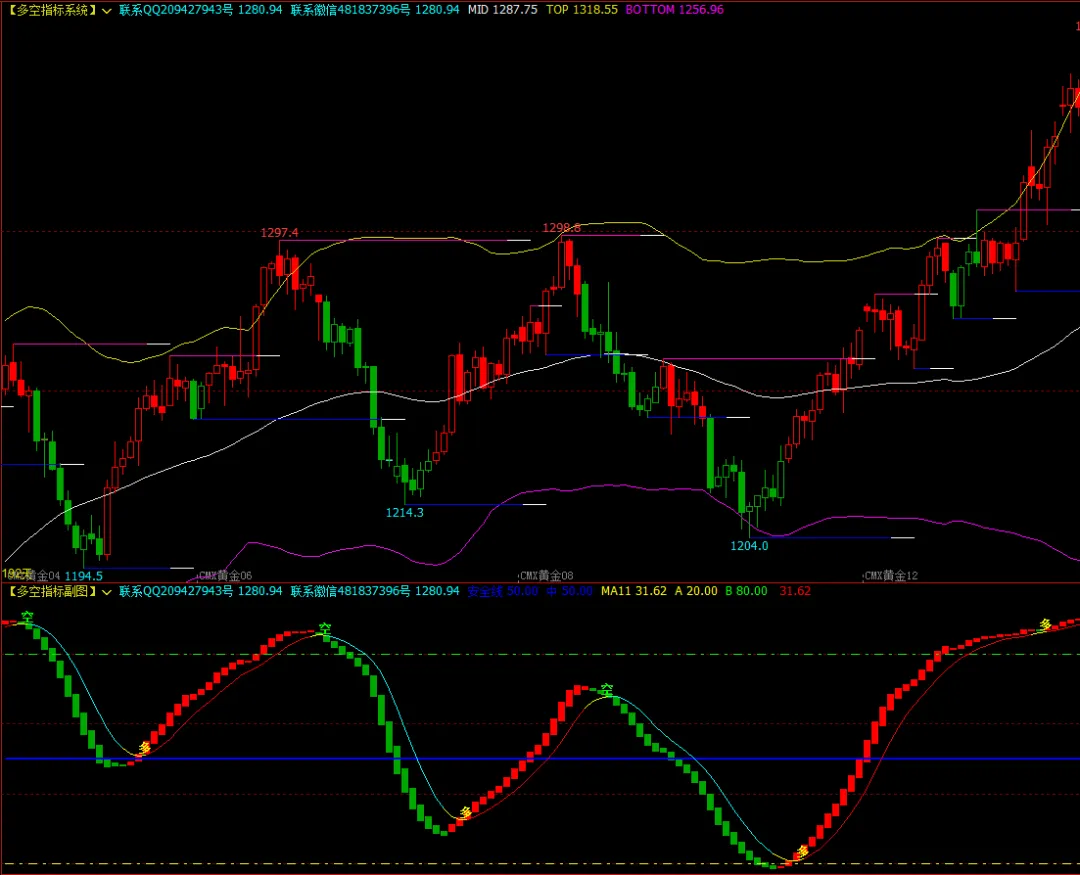Click the 1298.8 high price label

pos(561,228)
